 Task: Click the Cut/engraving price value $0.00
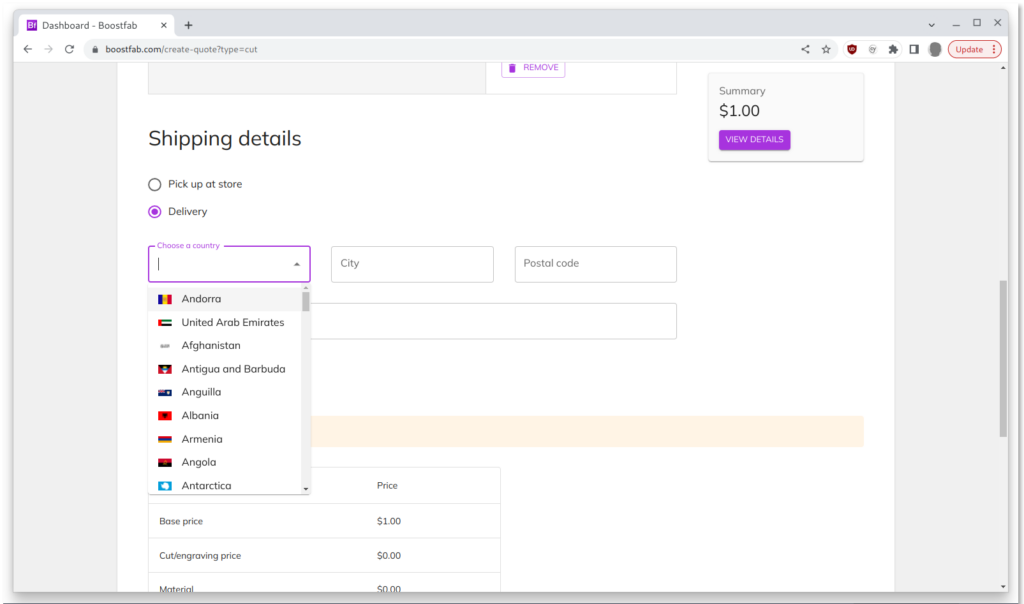click(x=389, y=556)
